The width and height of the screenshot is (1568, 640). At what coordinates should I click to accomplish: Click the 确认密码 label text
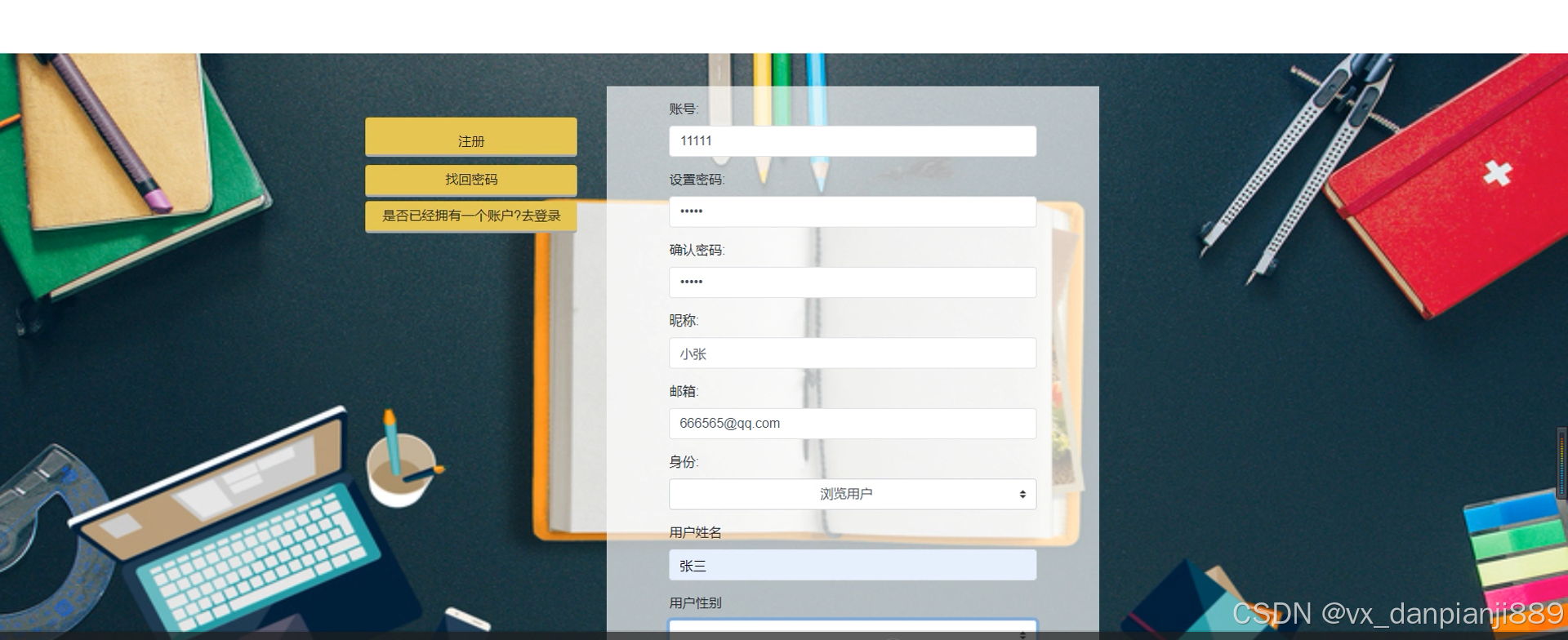(697, 251)
